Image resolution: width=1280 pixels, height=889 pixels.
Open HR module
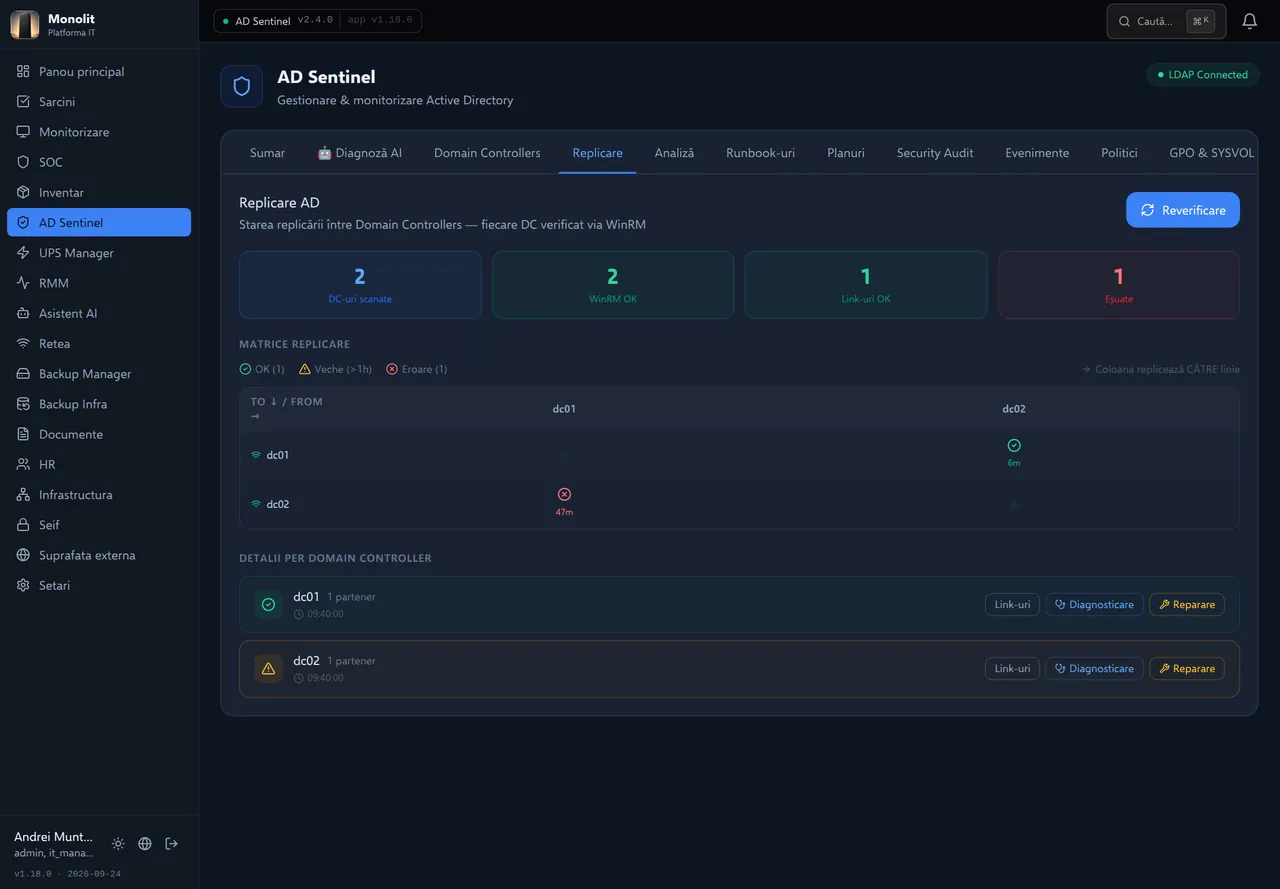pos(98,464)
